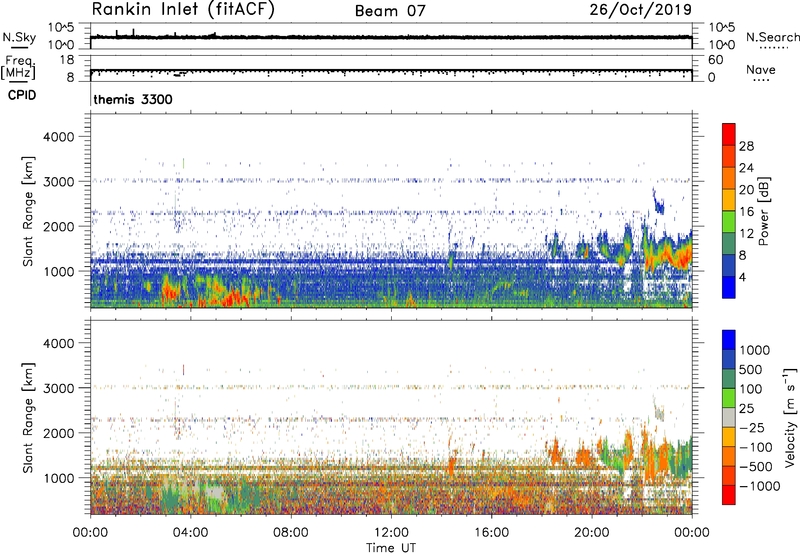
Task: Click the N.Sky noise trace panel
Action: (391, 36)
